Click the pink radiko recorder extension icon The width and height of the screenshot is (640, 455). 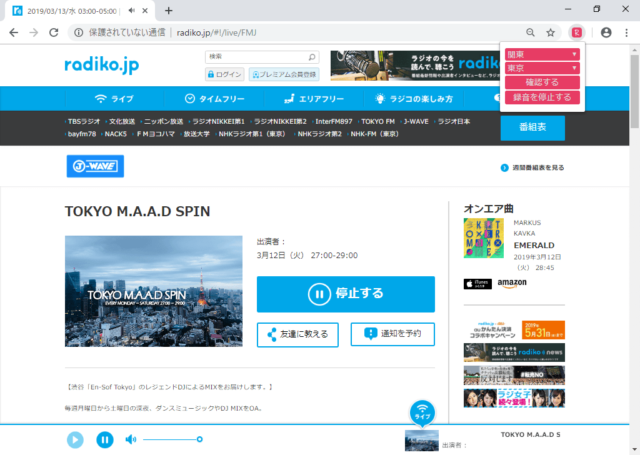[x=576, y=33]
